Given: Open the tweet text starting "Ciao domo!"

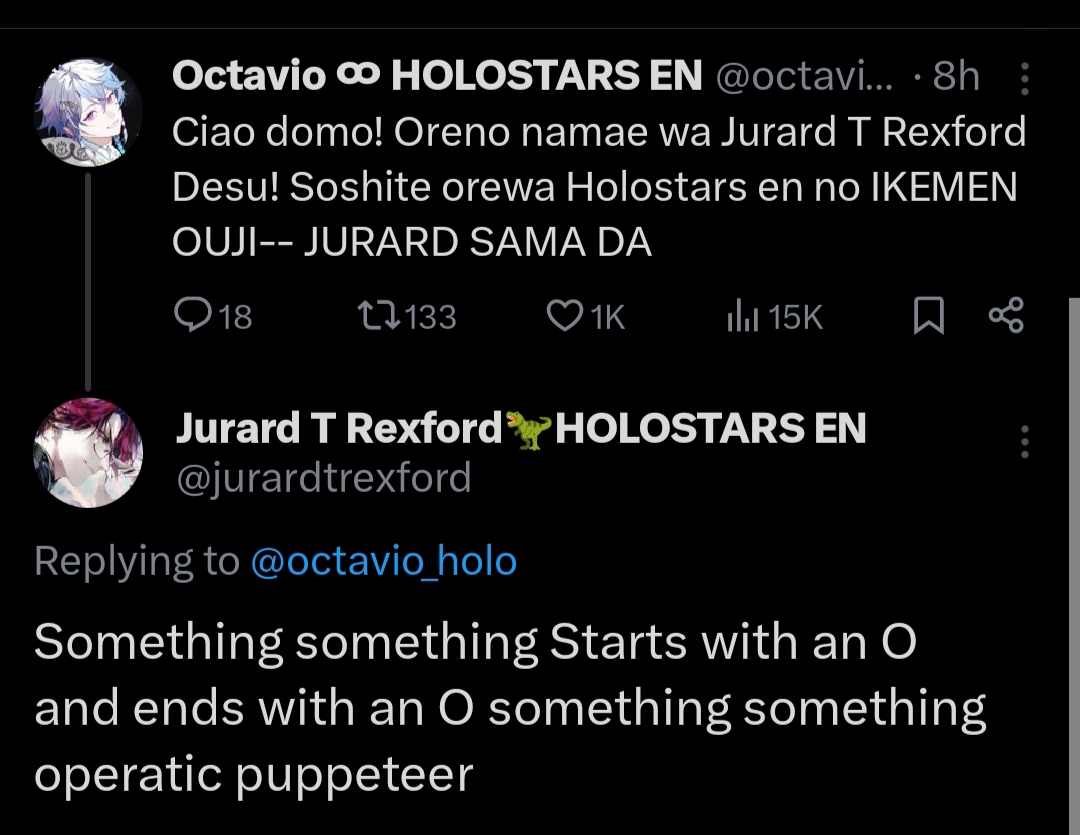Looking at the screenshot, I should click(x=599, y=186).
